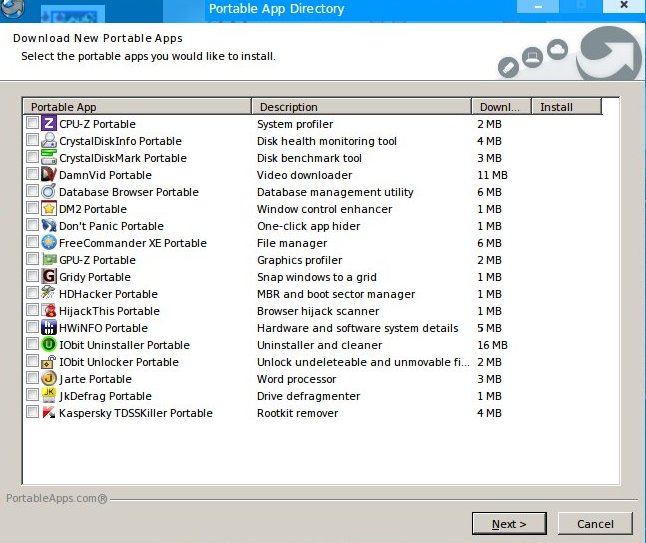Viewport: 646px width, 543px height.
Task: Tick the Gridy Portable checkbox
Action: pyautogui.click(x=32, y=276)
